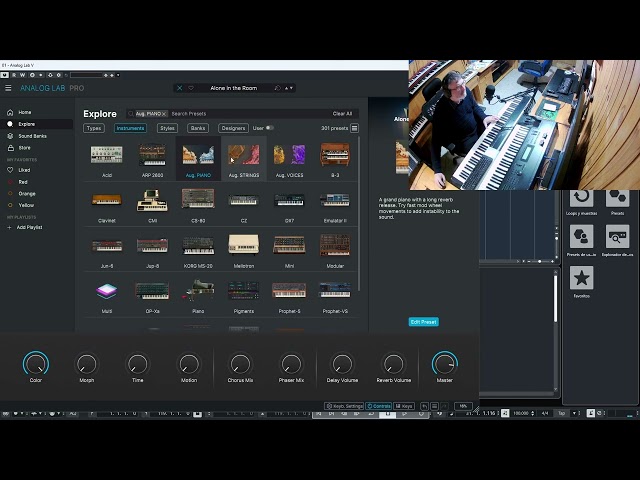Select the CZ instrument
This screenshot has width=640, height=480.
pos(244,205)
